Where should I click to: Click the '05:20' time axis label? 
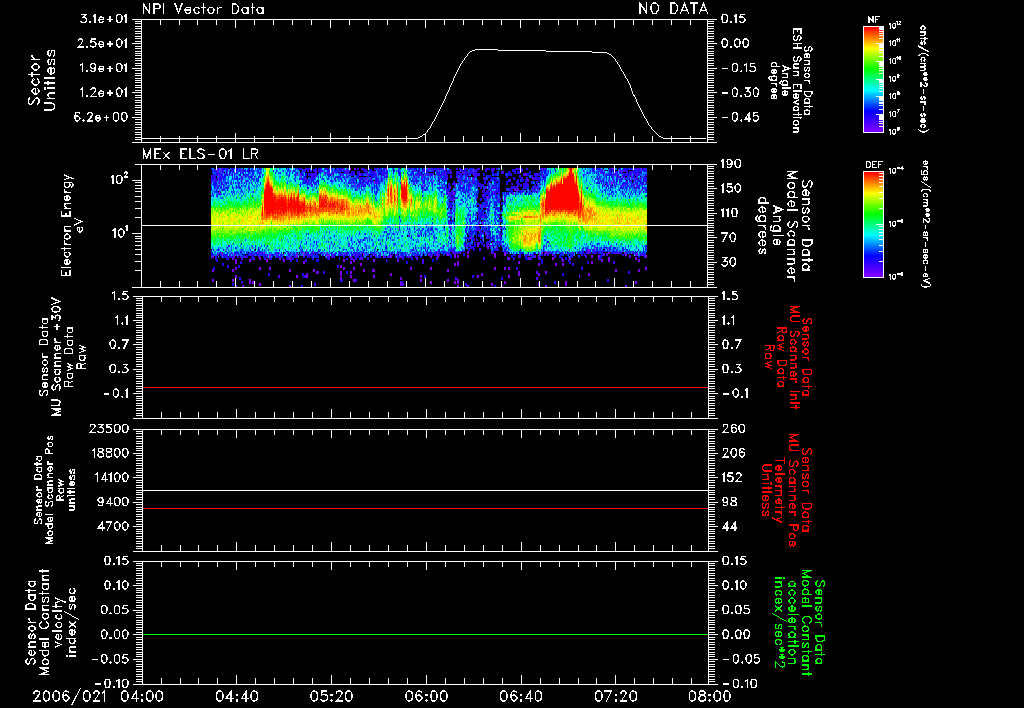click(x=331, y=696)
